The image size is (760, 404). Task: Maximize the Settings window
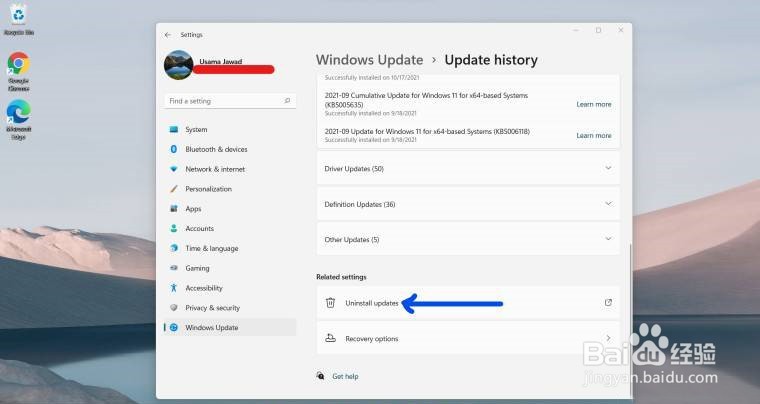point(598,30)
